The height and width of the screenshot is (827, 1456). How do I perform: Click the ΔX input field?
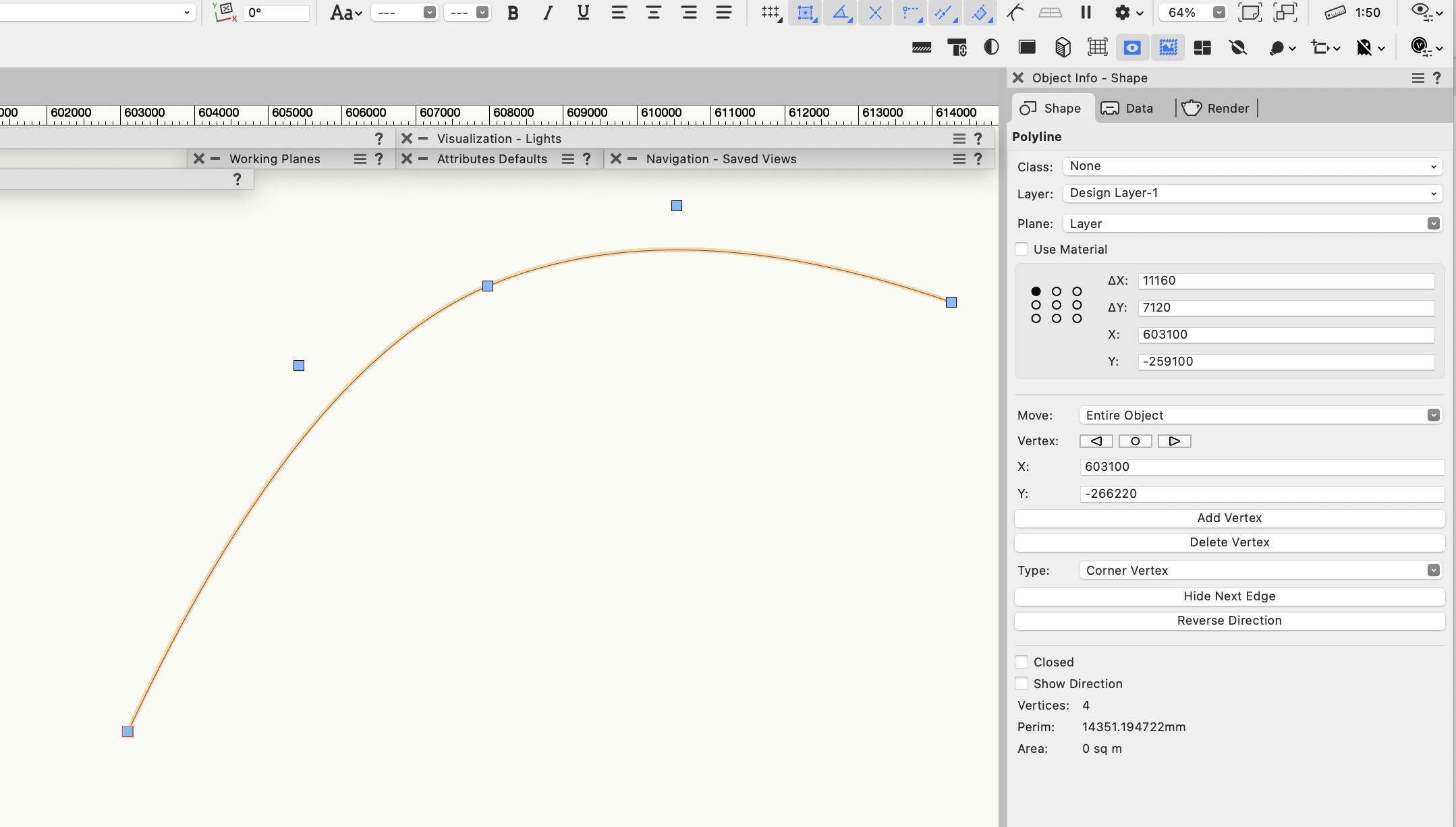(x=1285, y=281)
